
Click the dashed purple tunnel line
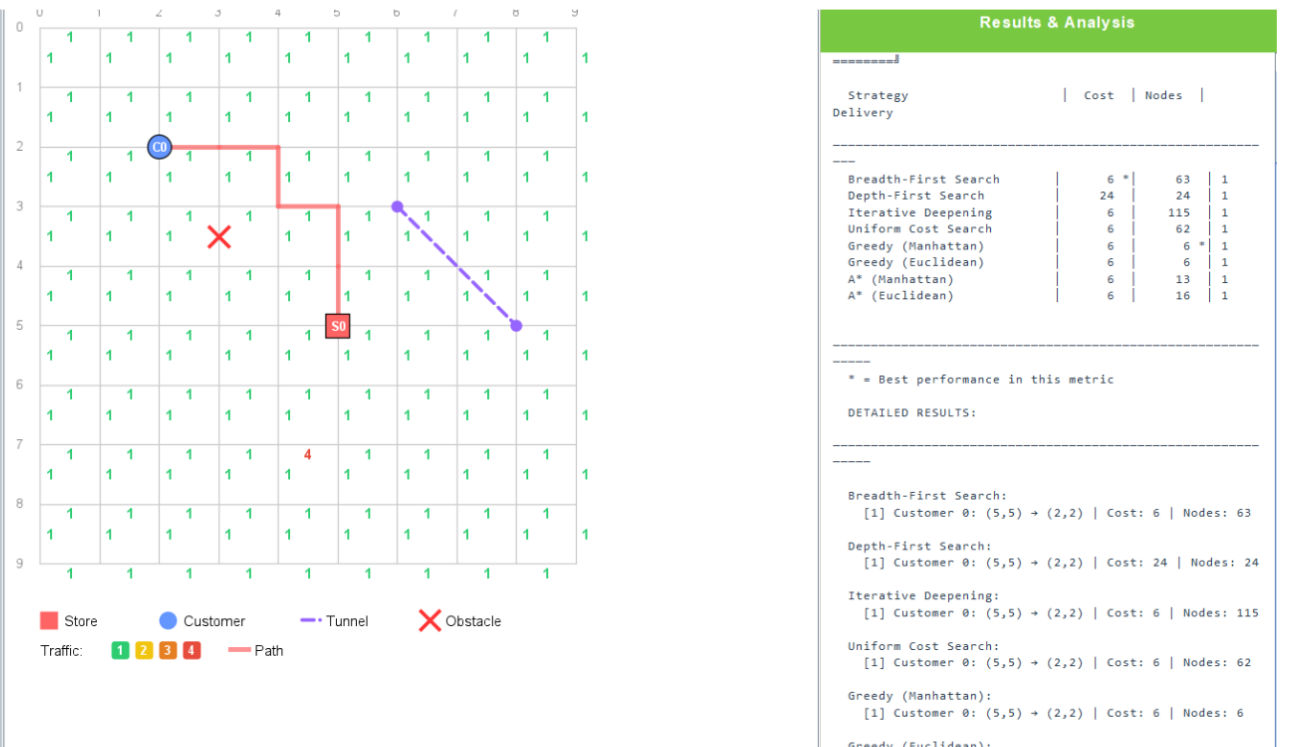coord(457,267)
